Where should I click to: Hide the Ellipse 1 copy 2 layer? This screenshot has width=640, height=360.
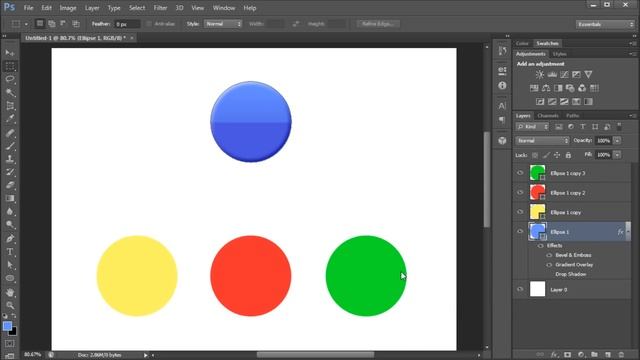point(520,192)
